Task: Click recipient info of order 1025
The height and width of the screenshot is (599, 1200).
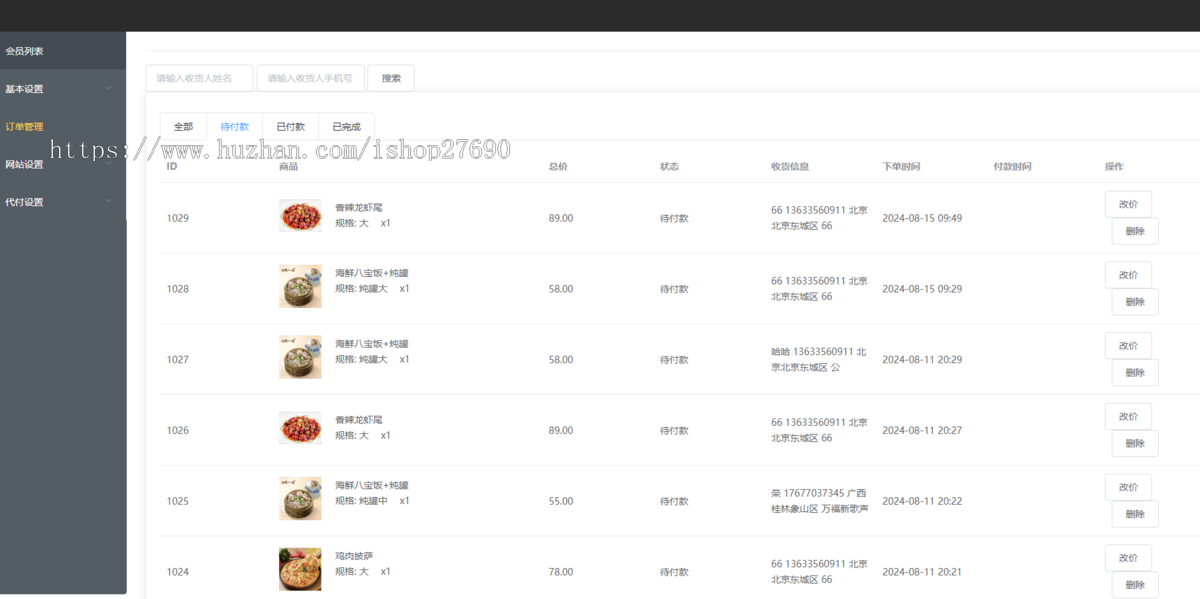Action: 819,501
